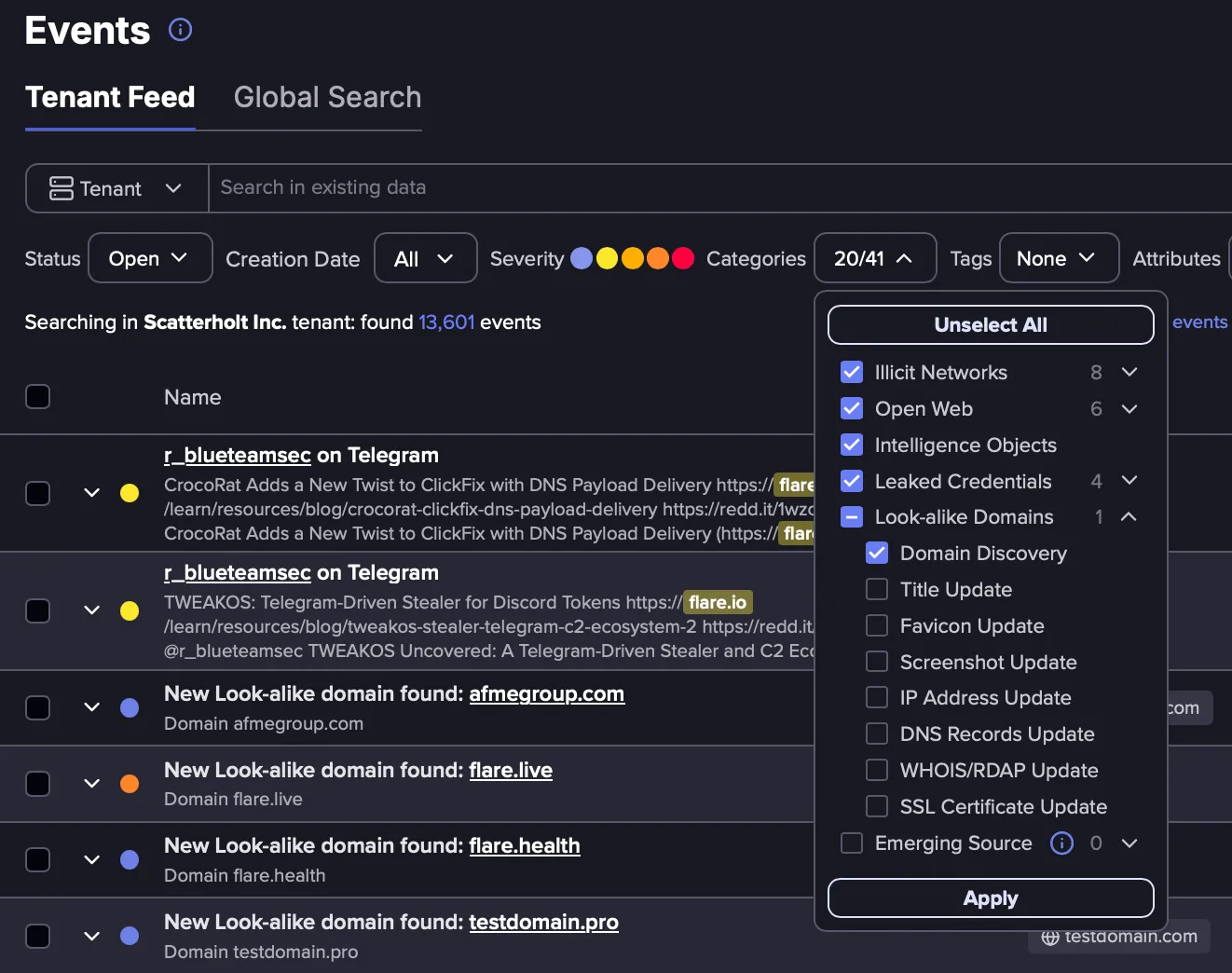Uncheck Leaked Credentials checkbox
The image size is (1232, 973).
(x=852, y=481)
